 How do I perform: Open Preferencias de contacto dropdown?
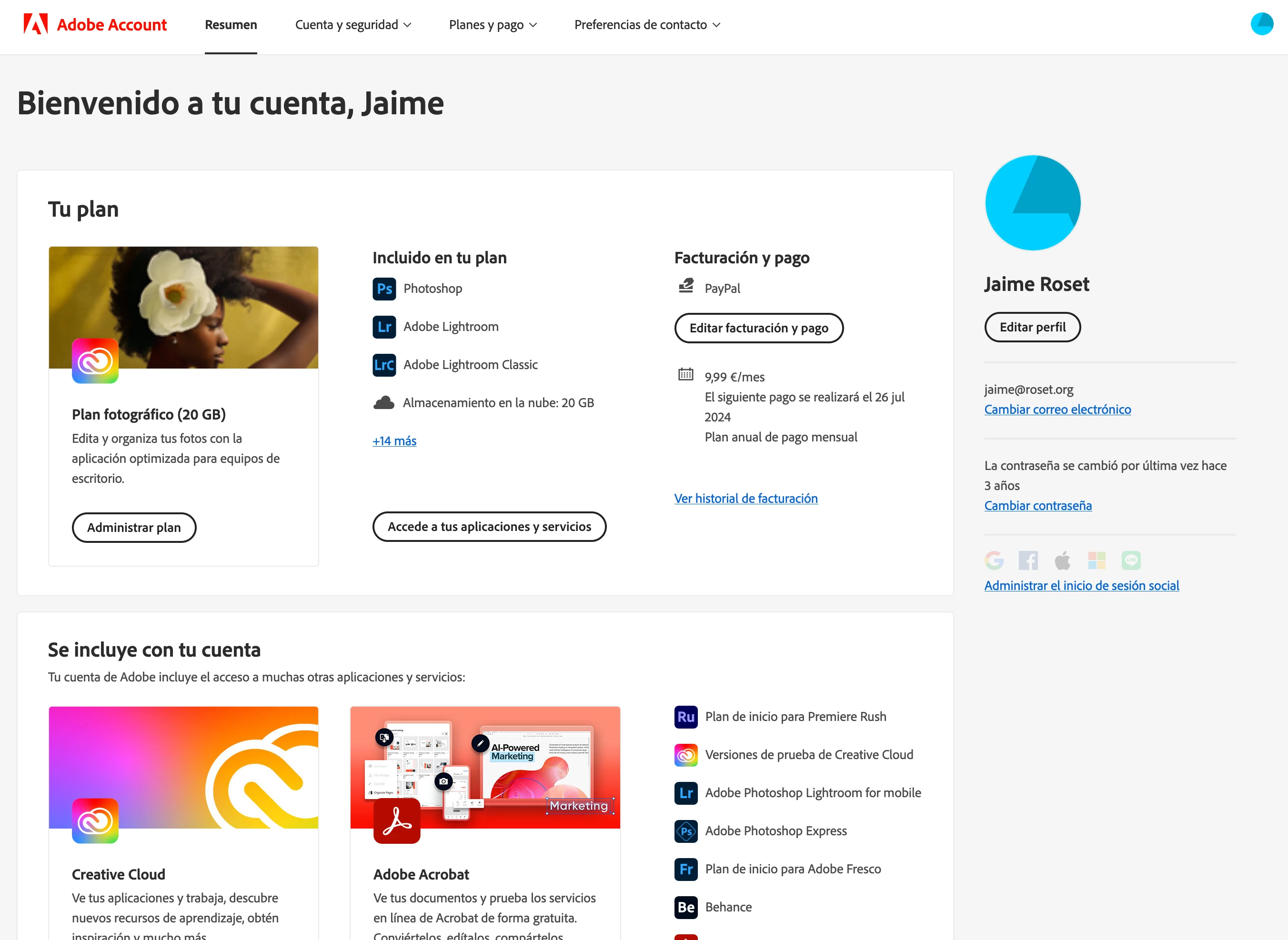[647, 24]
